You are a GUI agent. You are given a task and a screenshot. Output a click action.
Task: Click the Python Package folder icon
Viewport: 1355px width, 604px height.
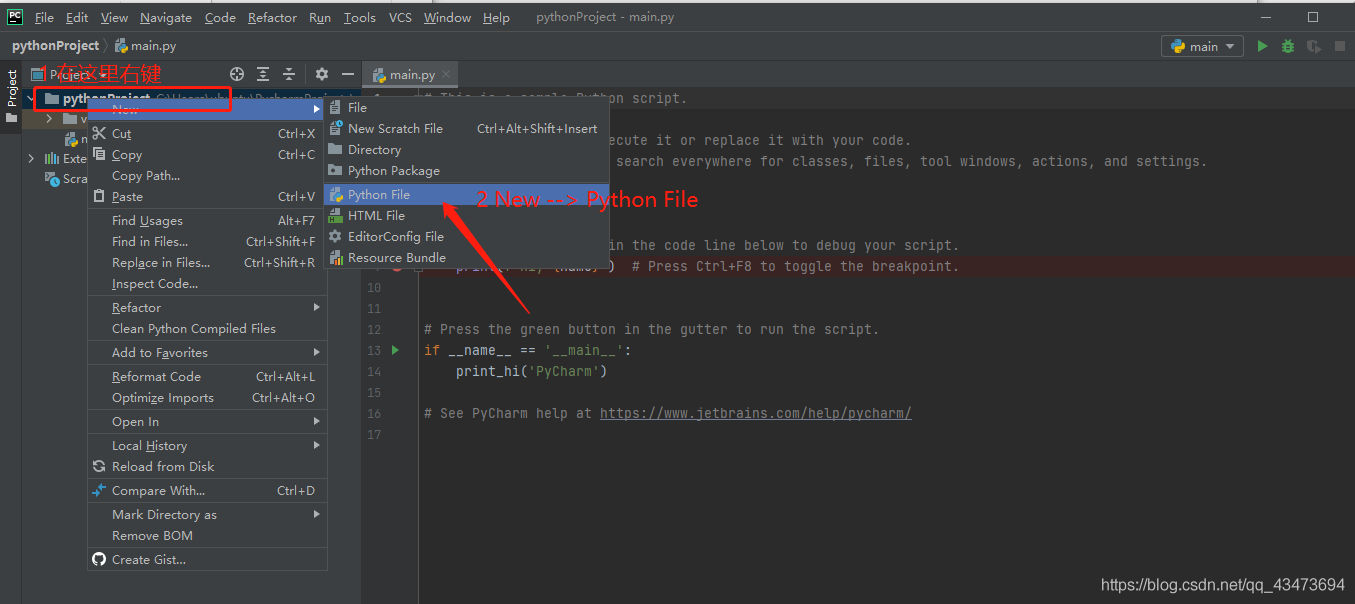pyautogui.click(x=336, y=170)
